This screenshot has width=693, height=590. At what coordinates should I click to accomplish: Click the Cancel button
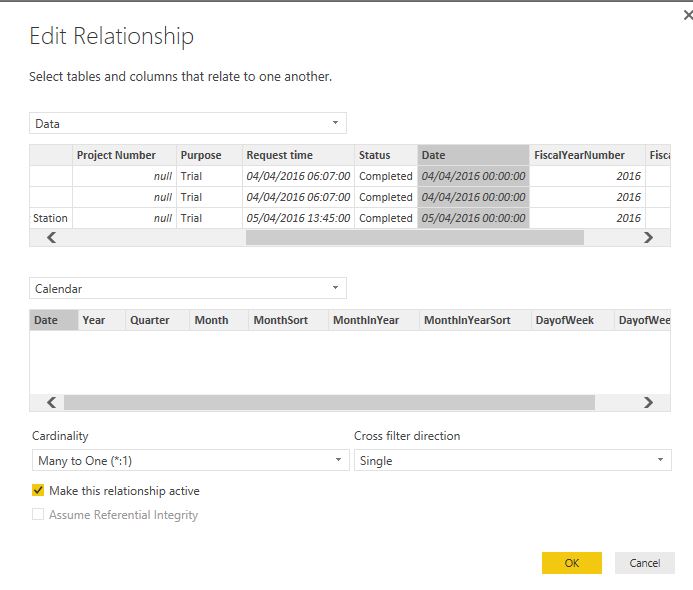645,563
